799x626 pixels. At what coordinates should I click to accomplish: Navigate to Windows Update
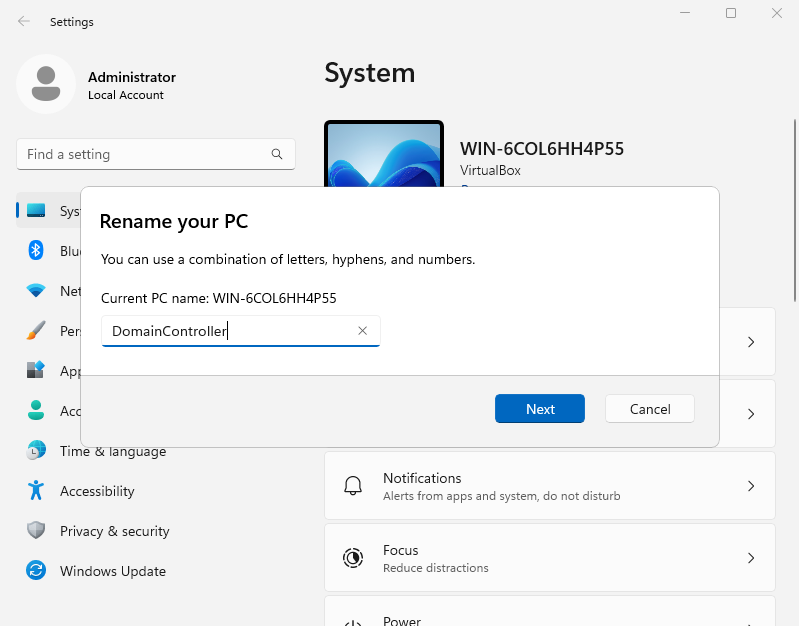pos(112,571)
